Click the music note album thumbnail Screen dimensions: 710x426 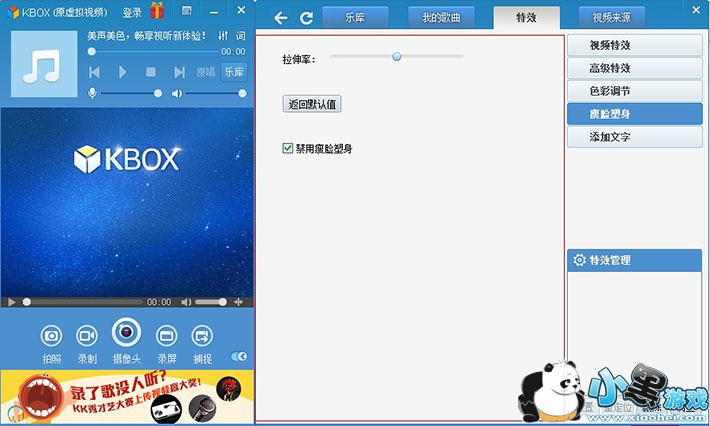click(x=44, y=64)
